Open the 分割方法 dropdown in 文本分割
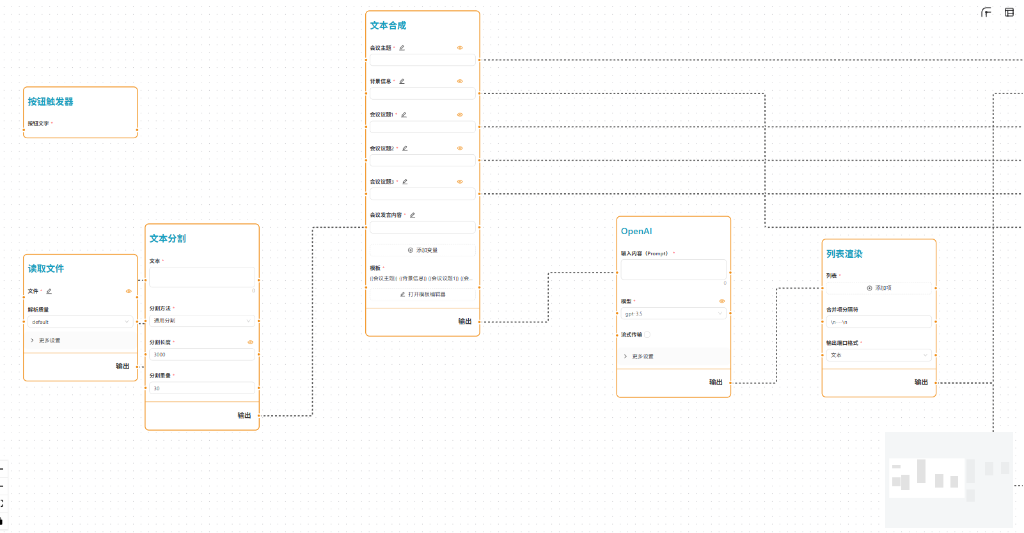Viewport: 1024px width, 533px height. tap(202, 321)
